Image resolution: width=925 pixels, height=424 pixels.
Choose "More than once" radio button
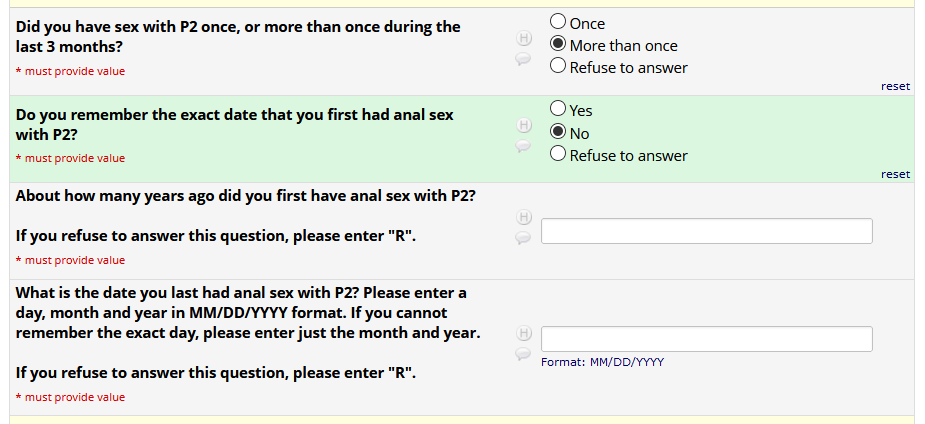(559, 44)
